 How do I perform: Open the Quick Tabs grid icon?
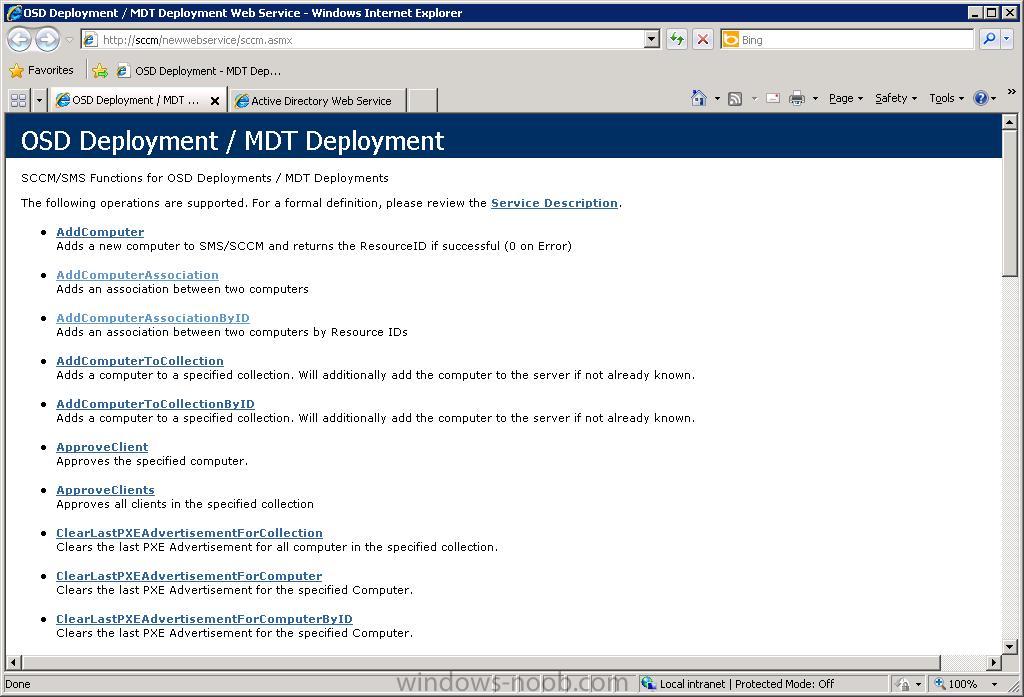18,100
